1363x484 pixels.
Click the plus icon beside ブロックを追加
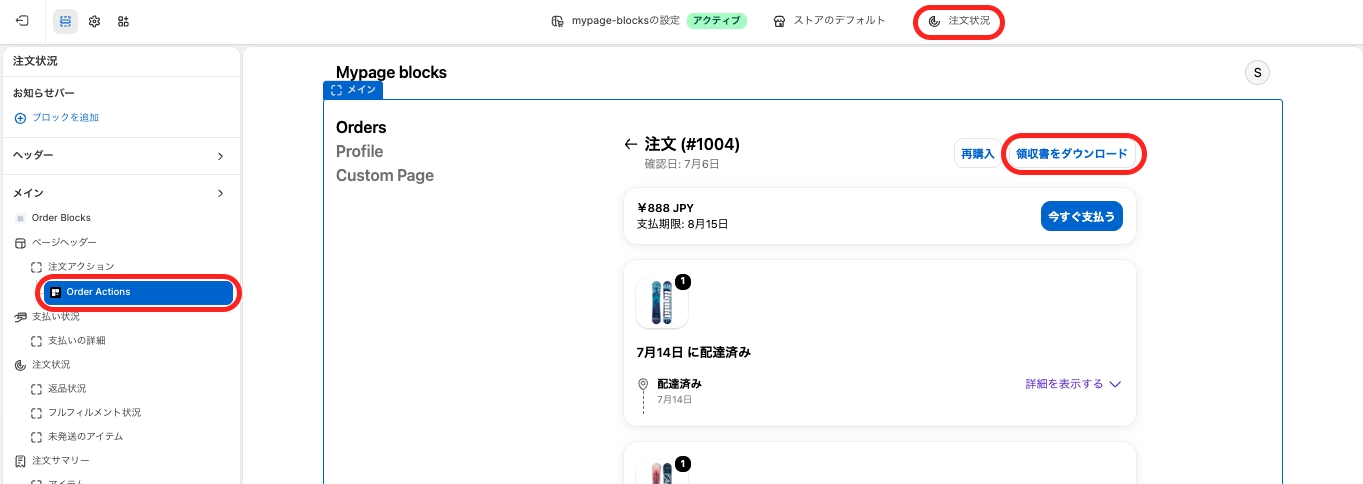20,118
